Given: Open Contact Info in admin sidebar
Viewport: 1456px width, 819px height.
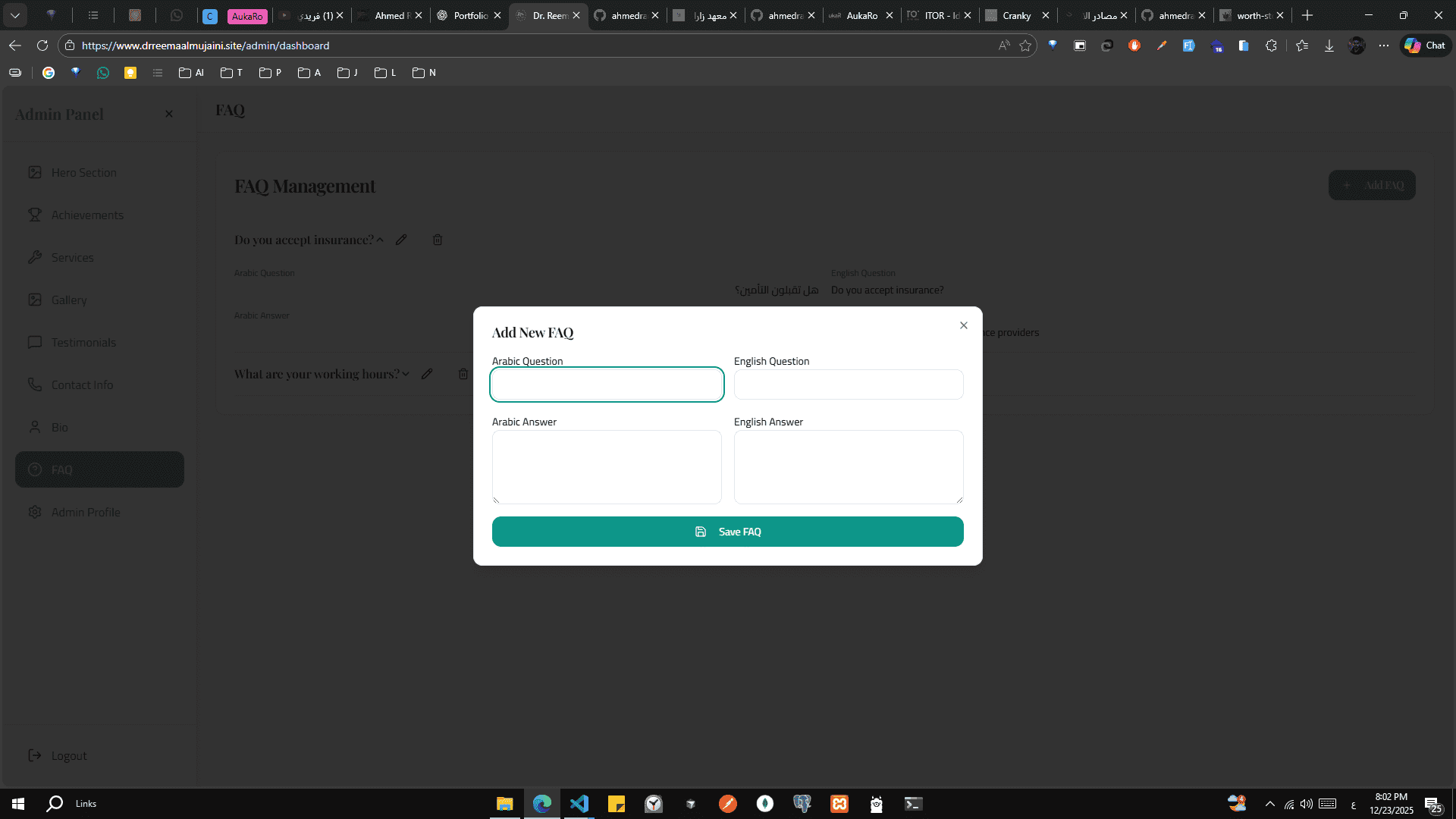Looking at the screenshot, I should click(x=99, y=385).
